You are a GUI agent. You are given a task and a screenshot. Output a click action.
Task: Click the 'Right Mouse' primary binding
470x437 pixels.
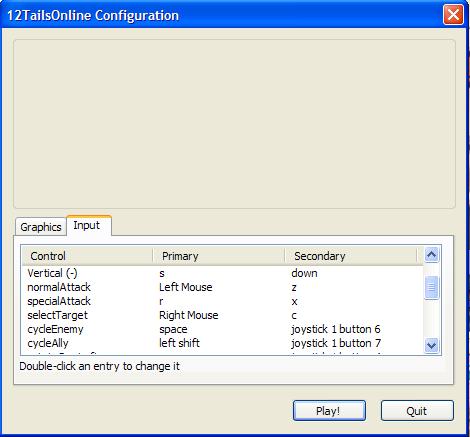[x=189, y=315]
